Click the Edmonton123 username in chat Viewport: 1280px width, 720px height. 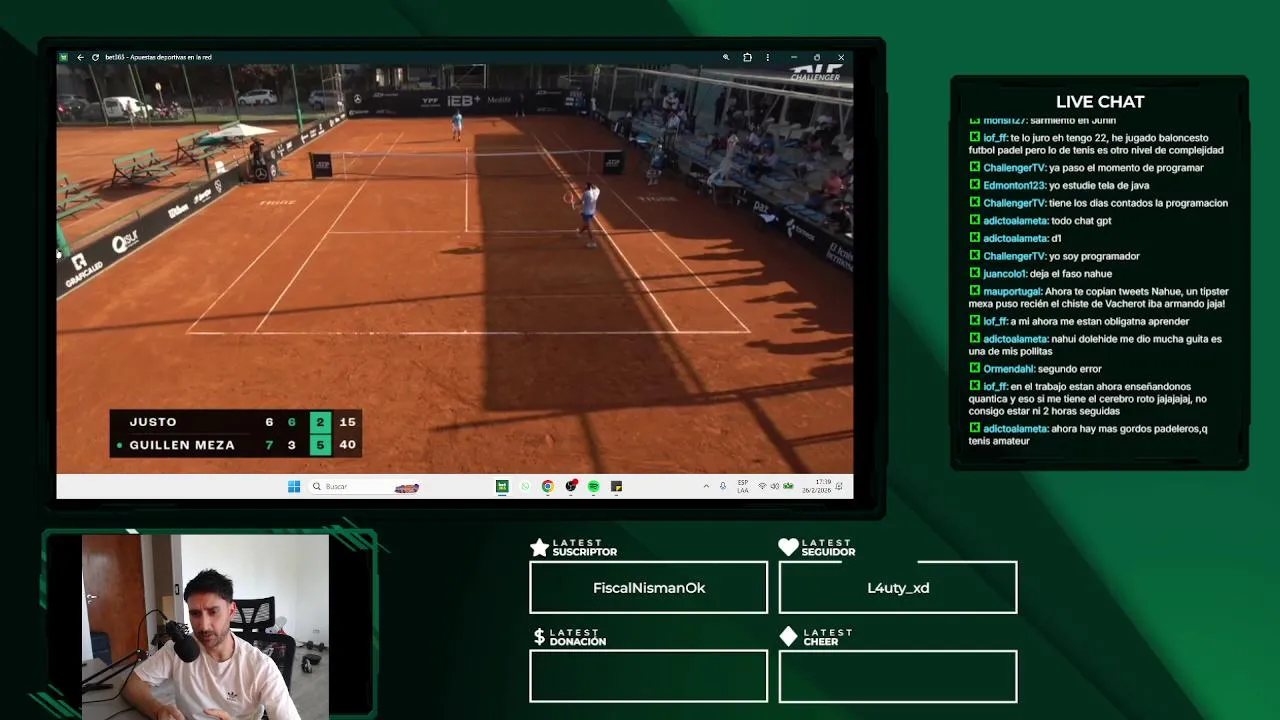tap(1014, 185)
